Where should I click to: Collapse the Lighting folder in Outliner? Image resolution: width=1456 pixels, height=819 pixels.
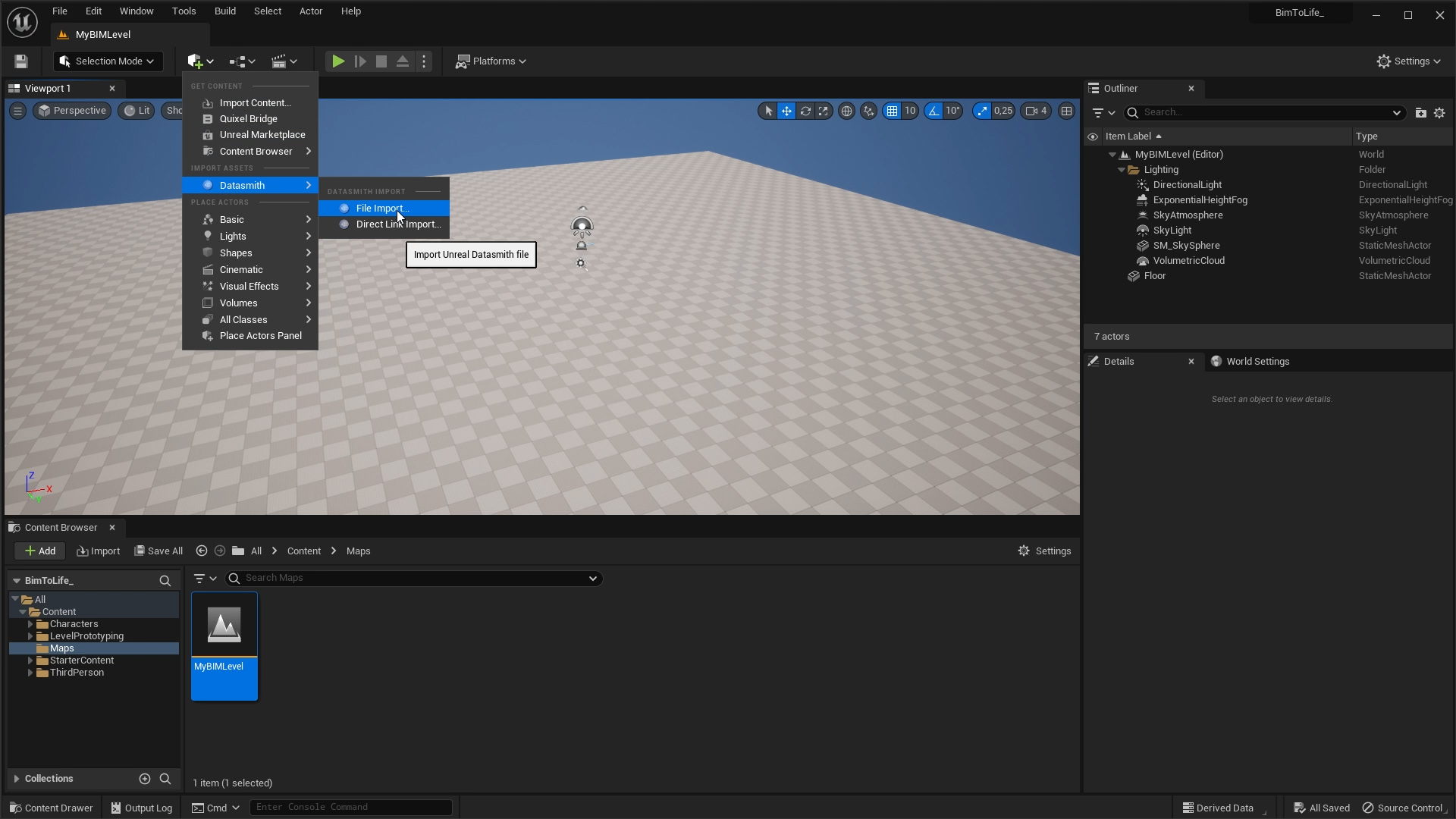point(1122,170)
